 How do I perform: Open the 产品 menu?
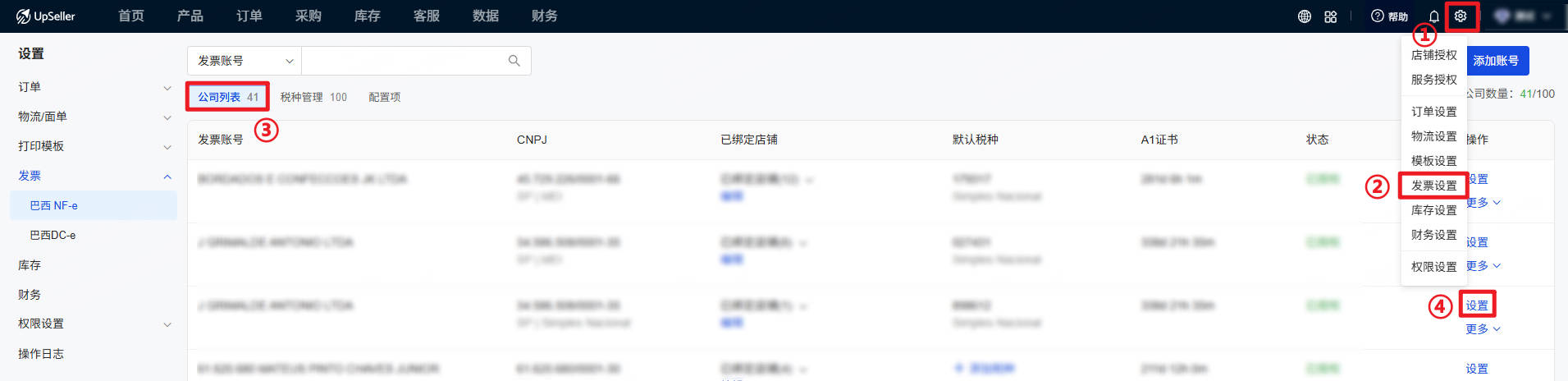coord(190,16)
